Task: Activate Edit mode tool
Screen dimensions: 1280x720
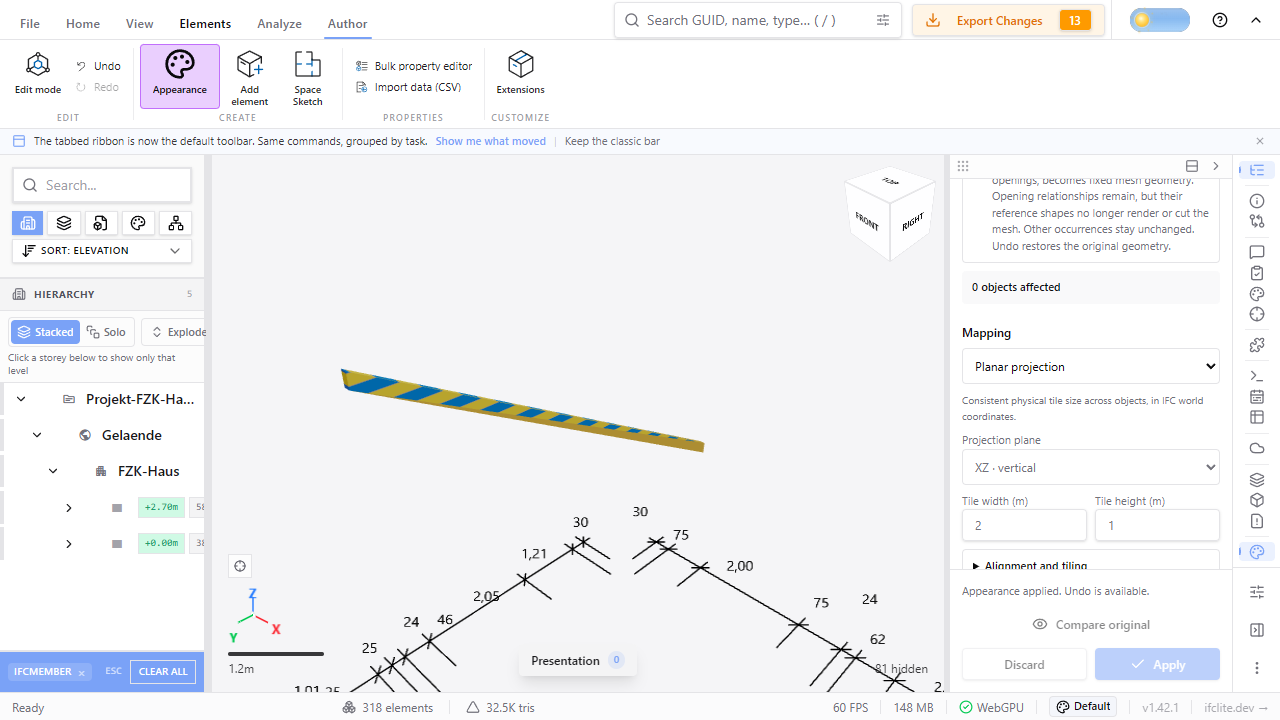Action: pyautogui.click(x=38, y=75)
